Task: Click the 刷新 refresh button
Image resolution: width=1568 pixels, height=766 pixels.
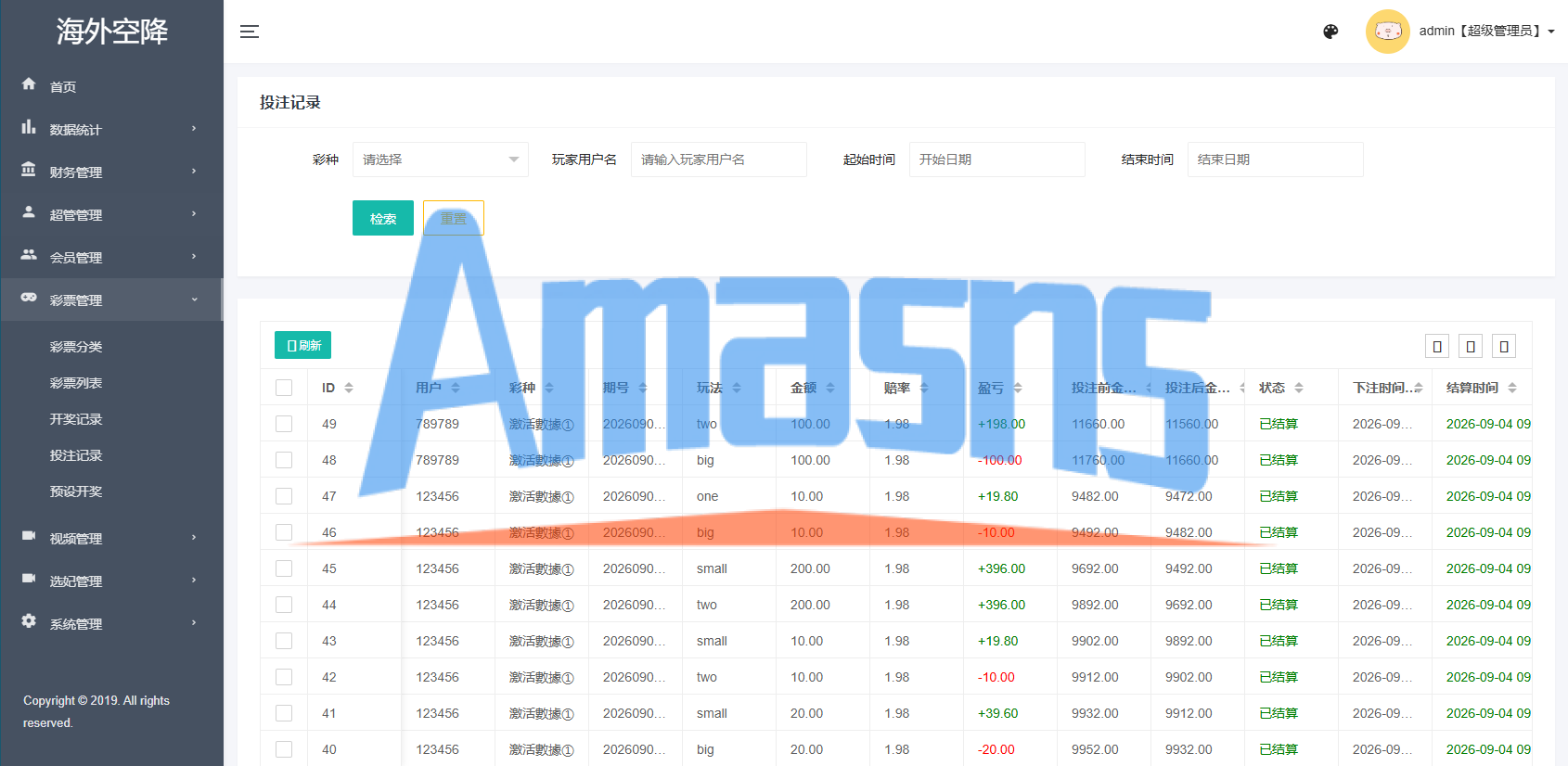Action: 302,345
